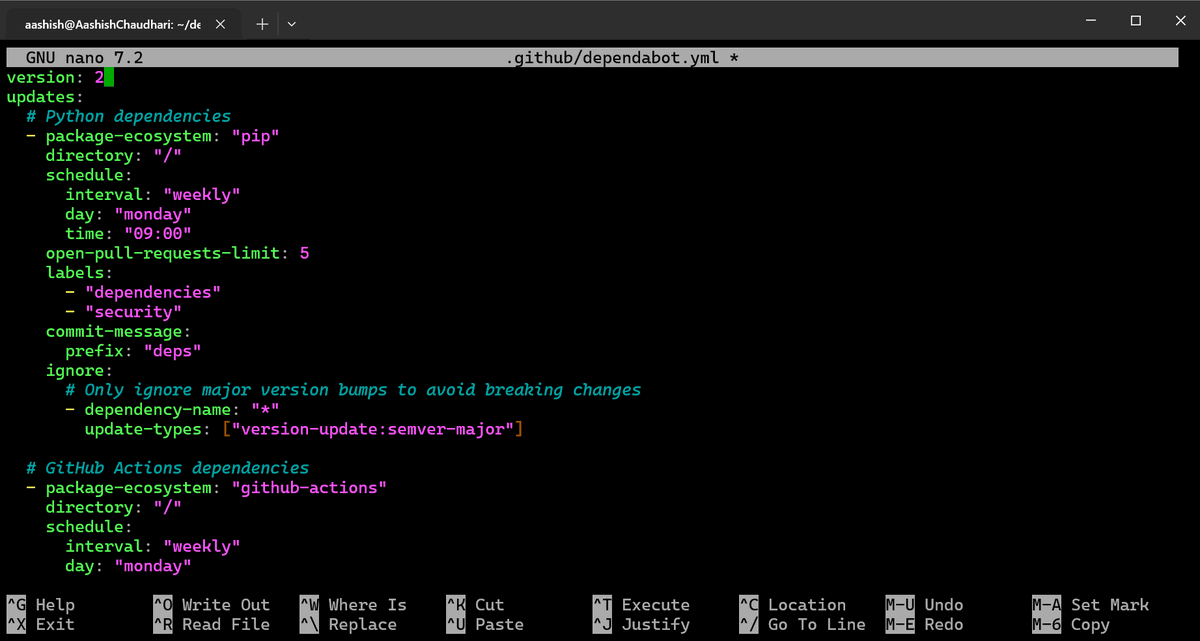The width and height of the screenshot is (1200, 641).
Task: Click the M-6 Copy shortcut
Action: 1071,624
